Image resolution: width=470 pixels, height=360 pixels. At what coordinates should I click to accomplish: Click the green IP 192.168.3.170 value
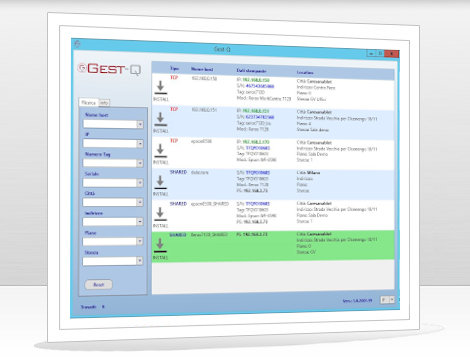(x=256, y=142)
